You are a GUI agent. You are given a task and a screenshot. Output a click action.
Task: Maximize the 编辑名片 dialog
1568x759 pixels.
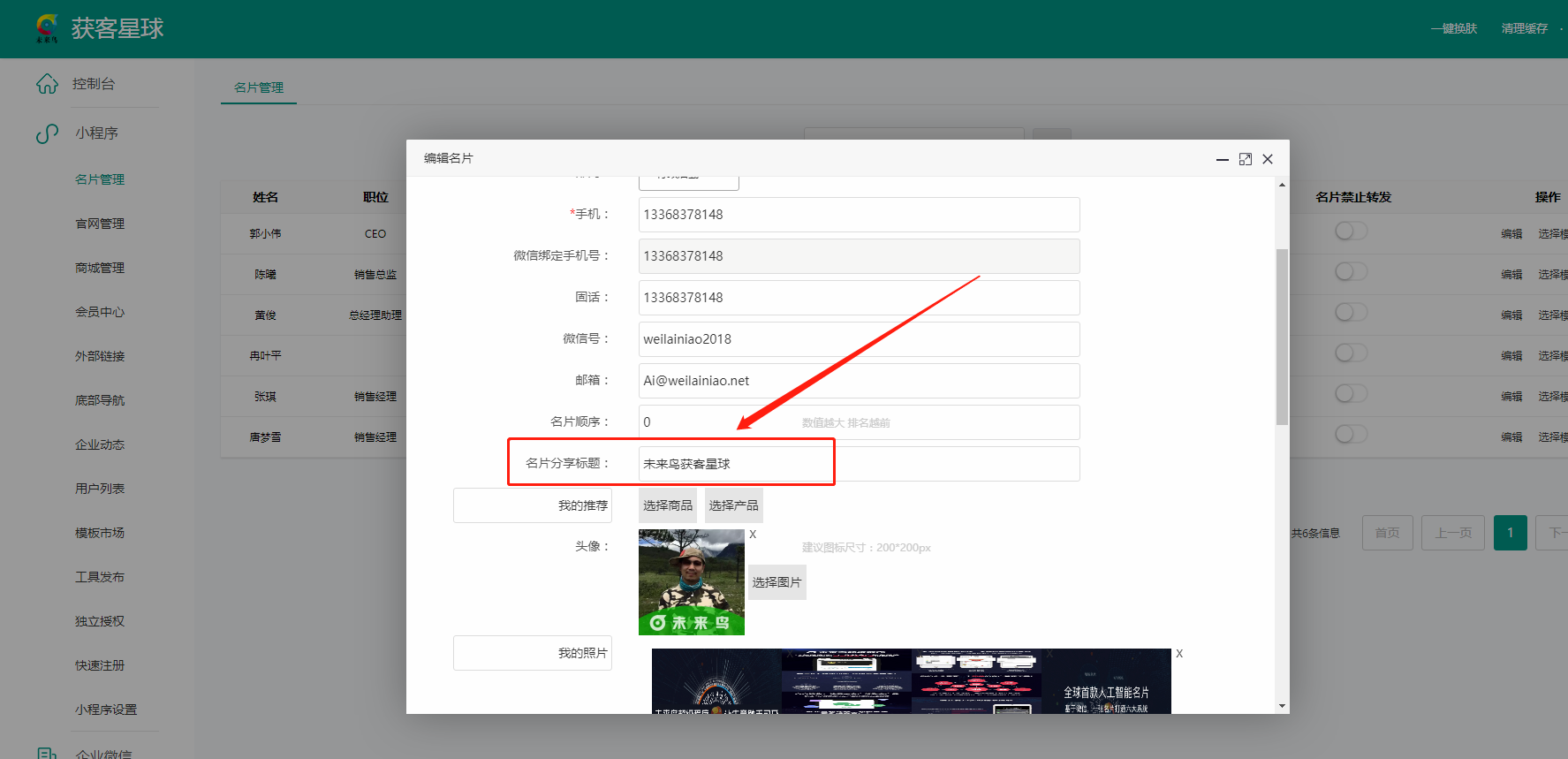[1246, 159]
